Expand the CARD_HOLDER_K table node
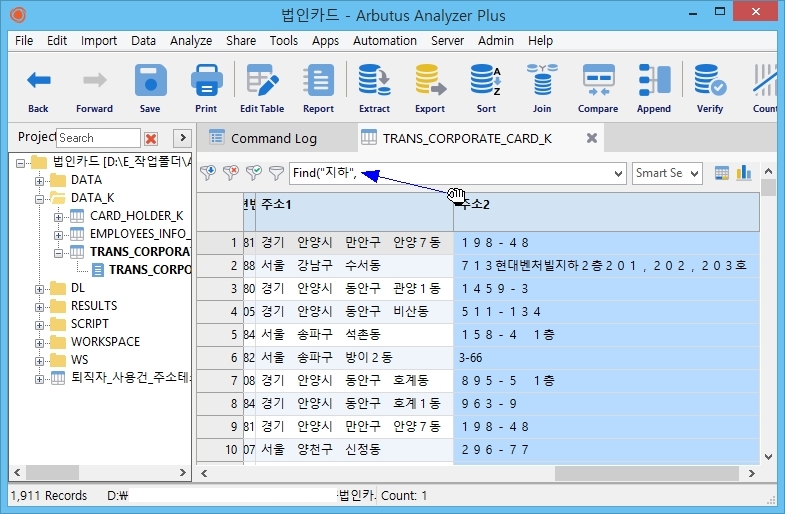Image resolution: width=785 pixels, height=514 pixels. pos(59,217)
